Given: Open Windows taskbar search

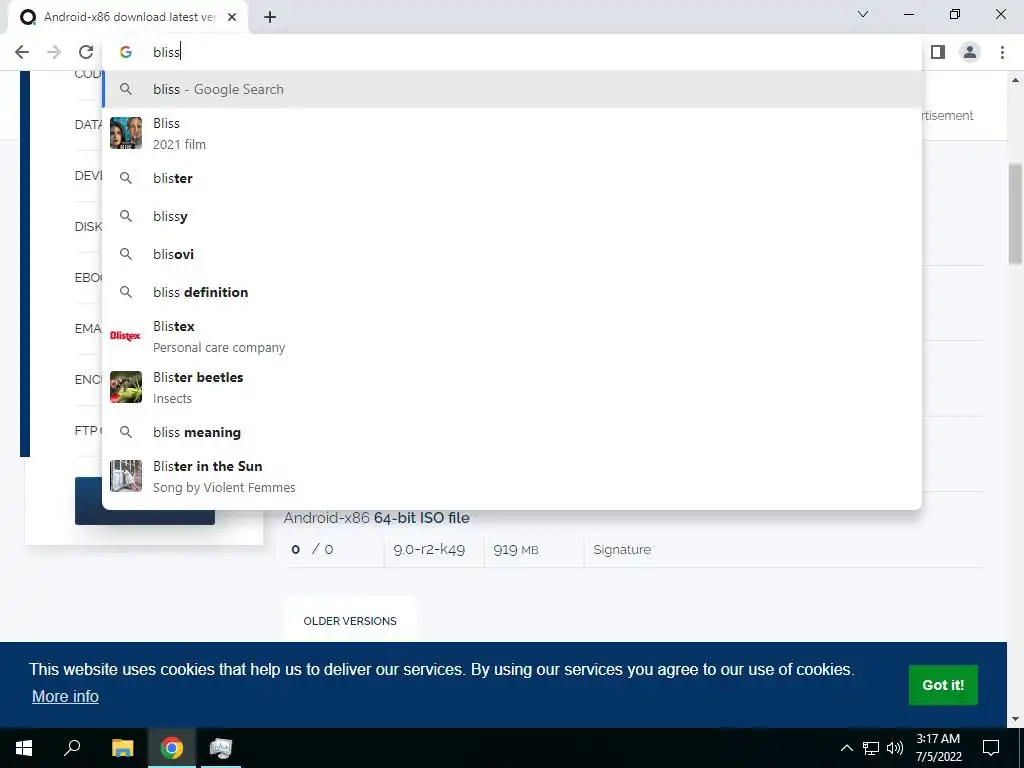Looking at the screenshot, I should (72, 748).
